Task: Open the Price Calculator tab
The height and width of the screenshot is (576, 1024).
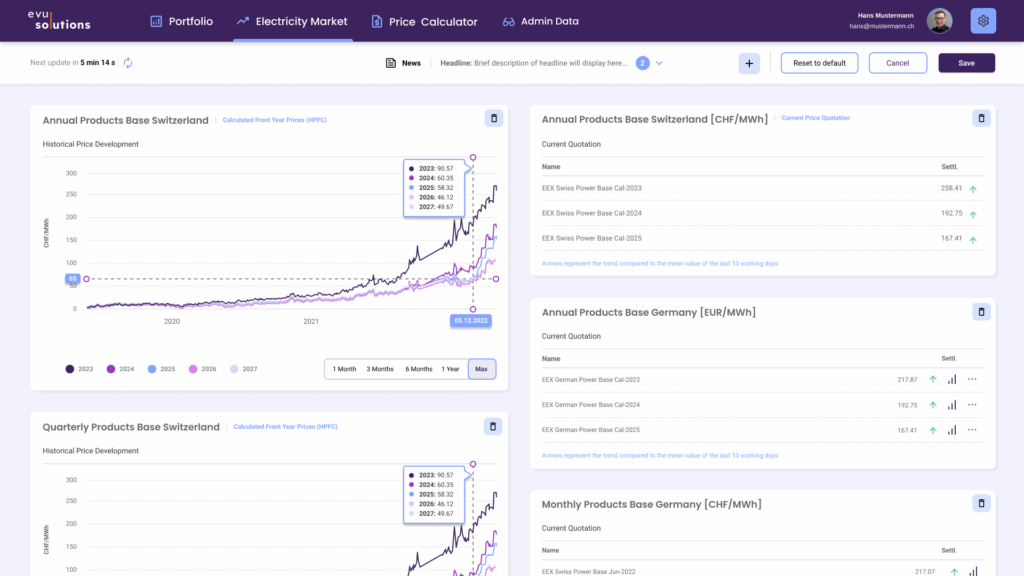Action: coord(424,22)
